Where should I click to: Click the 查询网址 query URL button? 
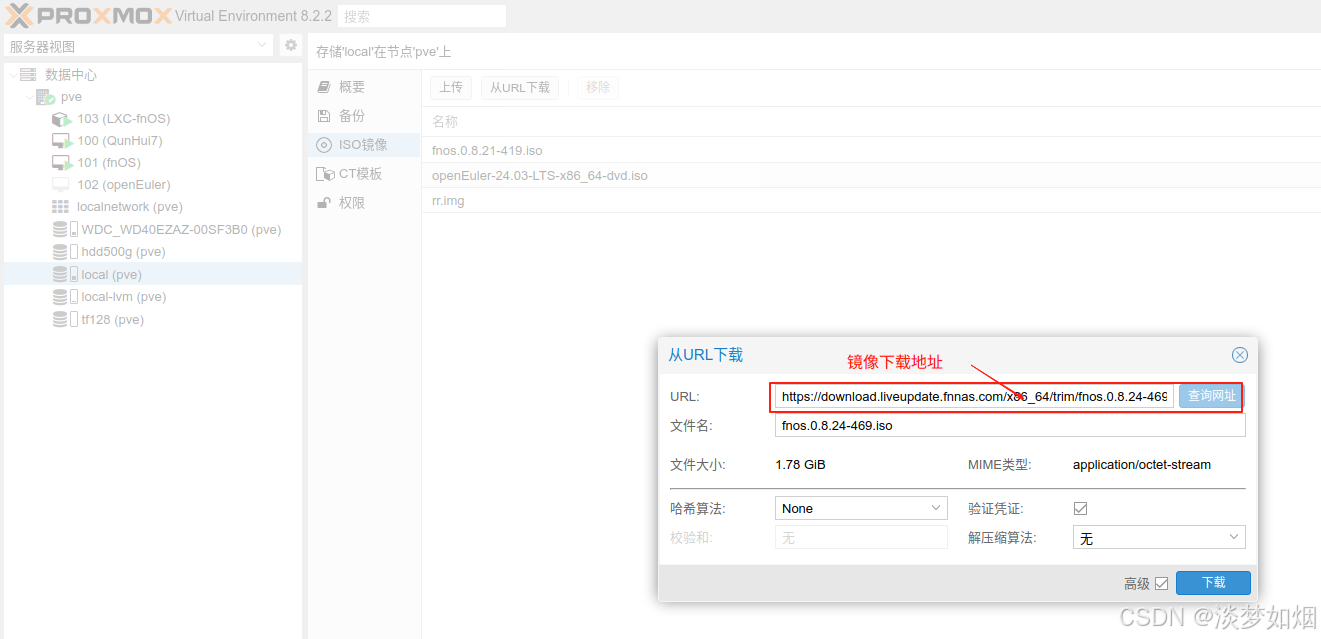tap(1211, 396)
